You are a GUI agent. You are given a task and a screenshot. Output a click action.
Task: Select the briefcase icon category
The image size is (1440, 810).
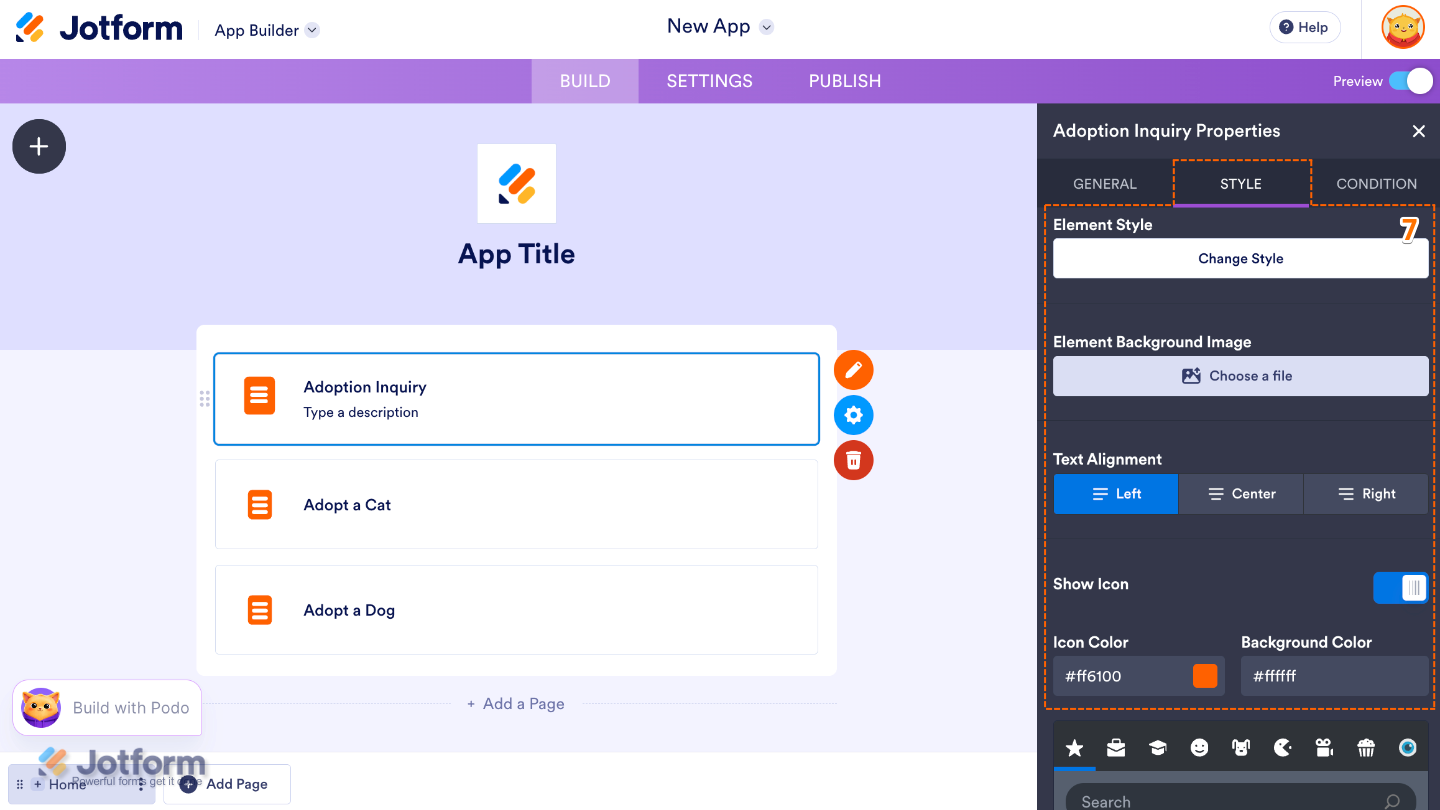point(1116,747)
